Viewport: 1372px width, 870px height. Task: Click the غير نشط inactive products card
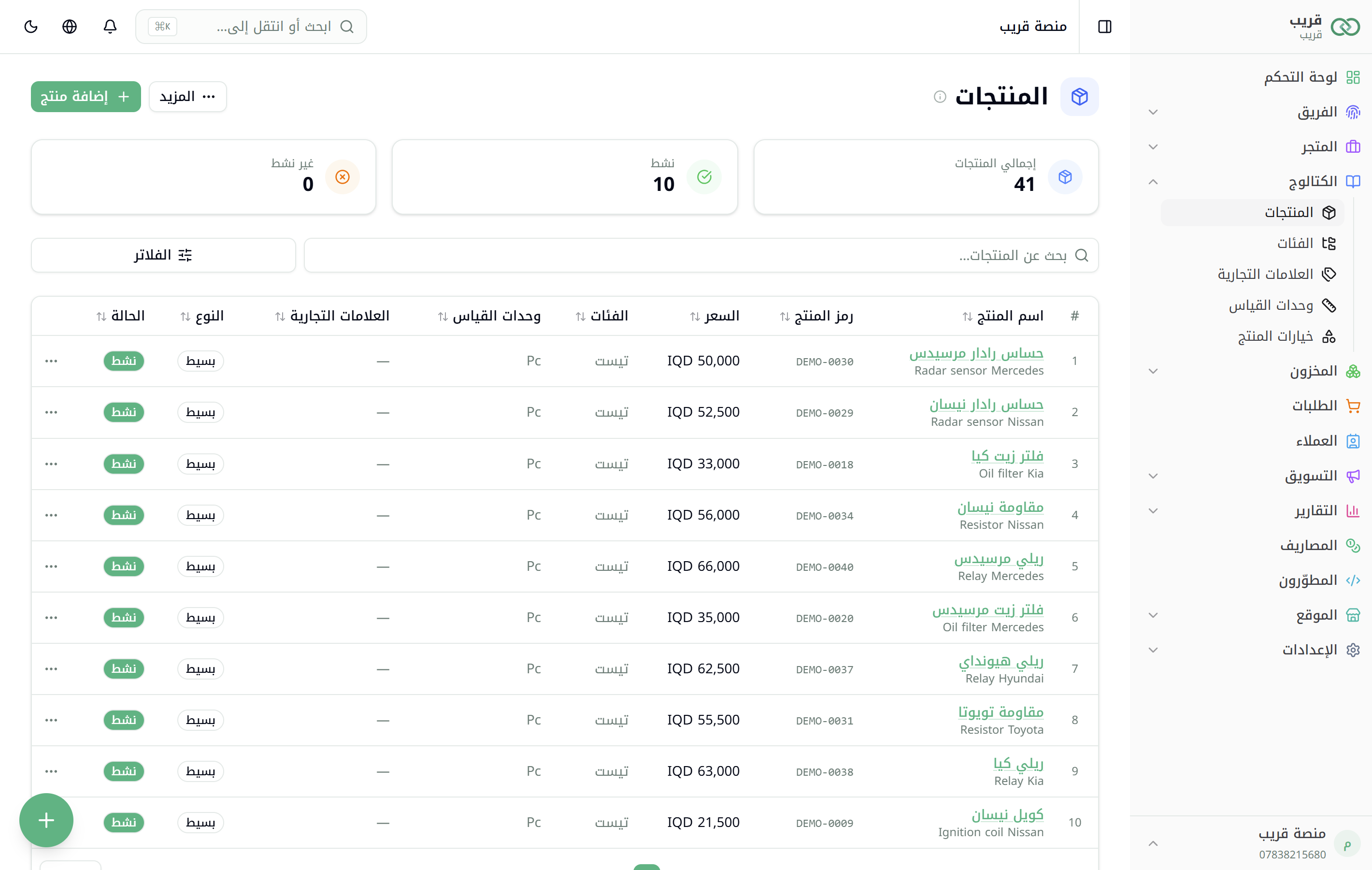[203, 177]
